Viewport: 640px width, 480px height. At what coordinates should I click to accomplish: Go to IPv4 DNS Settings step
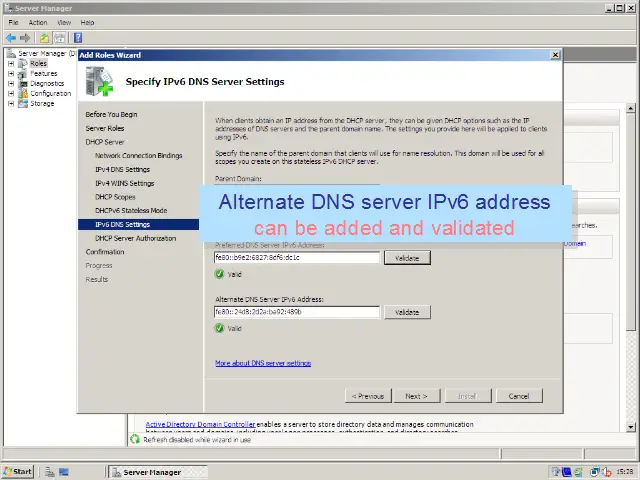[x=122, y=169]
